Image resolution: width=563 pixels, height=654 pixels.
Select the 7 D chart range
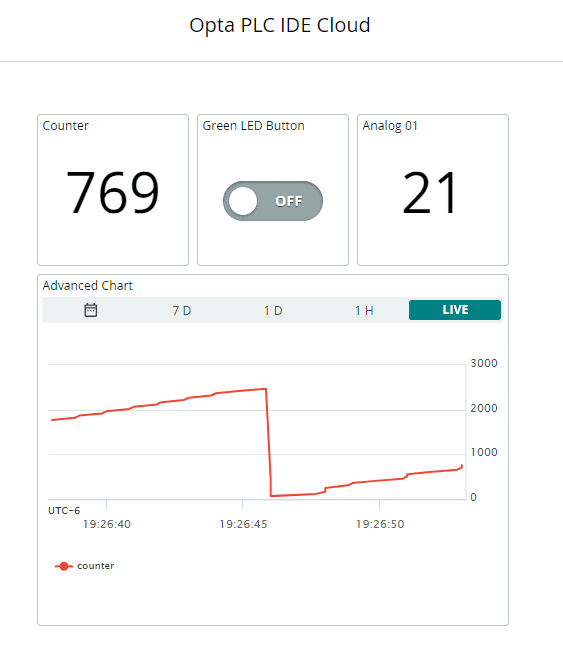click(181, 310)
